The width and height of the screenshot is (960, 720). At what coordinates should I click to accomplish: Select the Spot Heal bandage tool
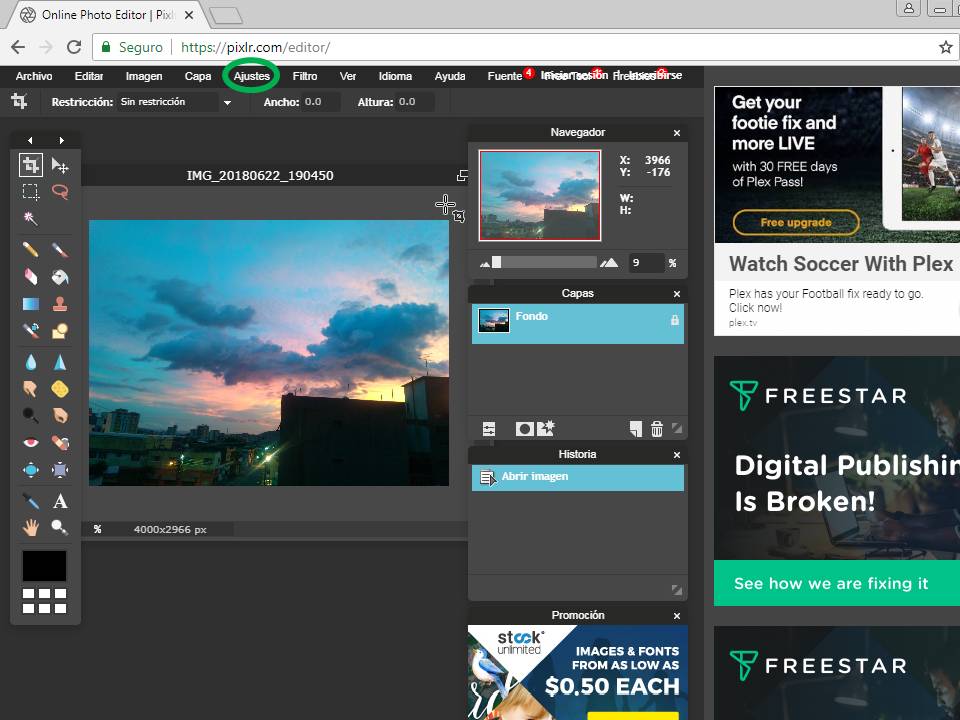[59, 443]
